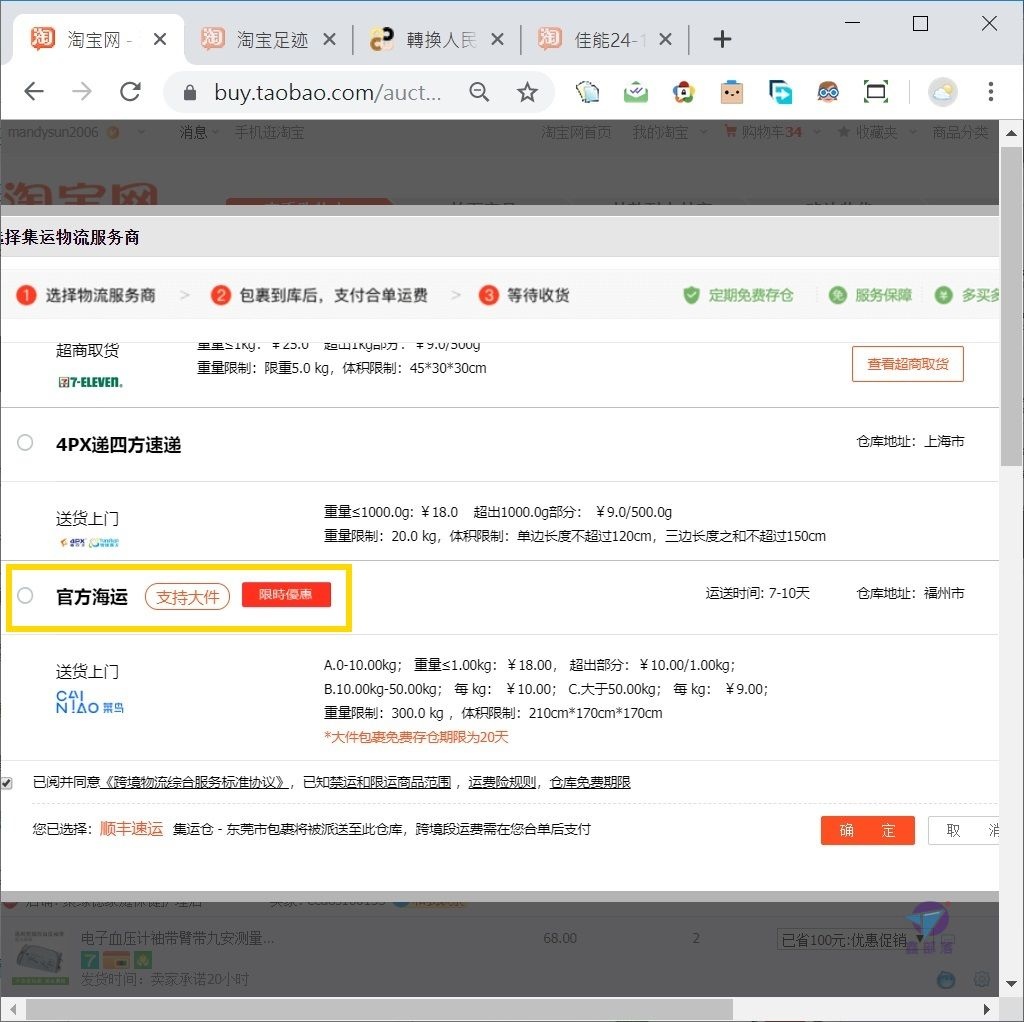
Task: Close the 淘宝足迹 tab
Action: point(330,39)
